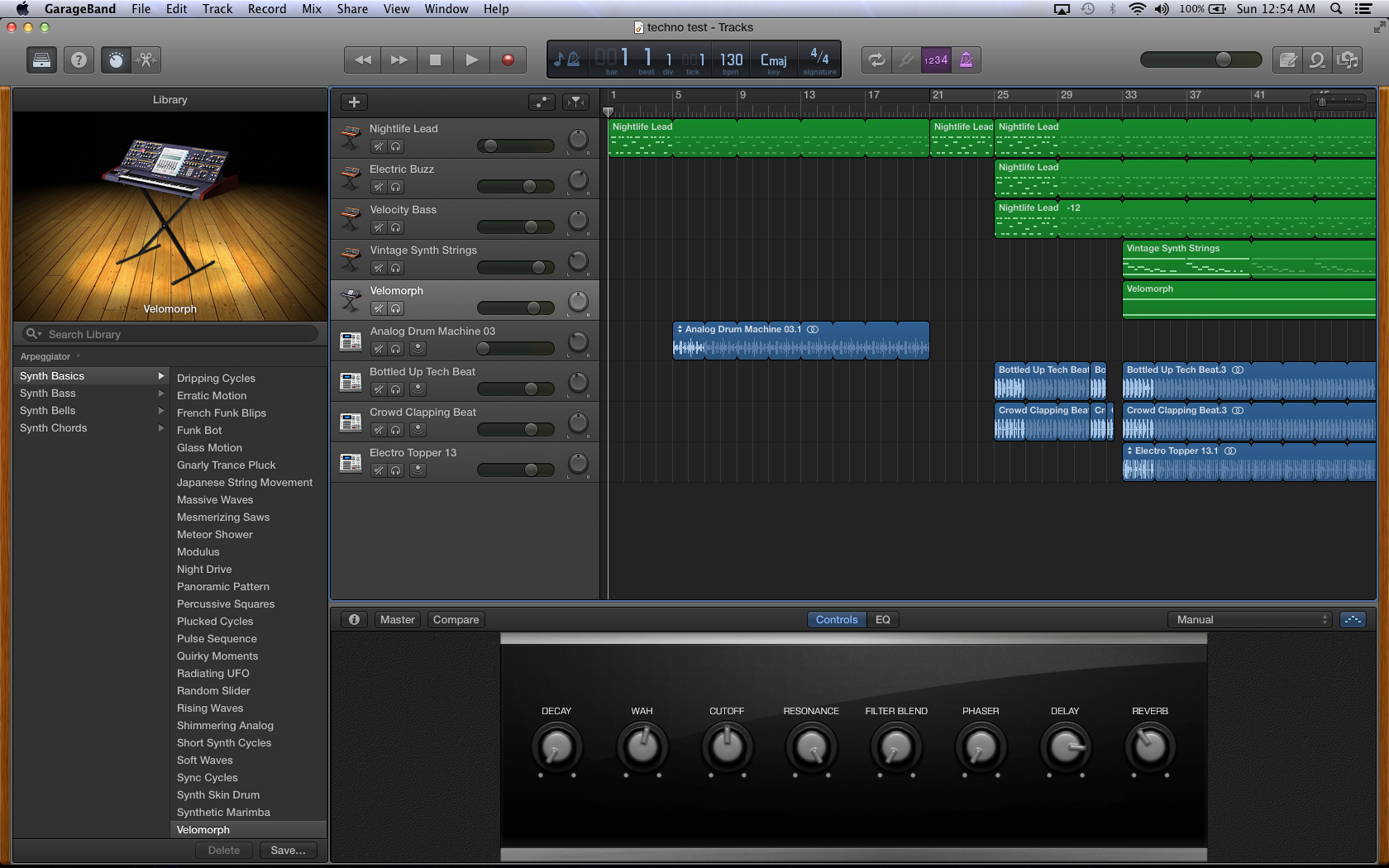Click the Electric Buzz pan knob
This screenshot has height=868, width=1389.
[x=578, y=179]
